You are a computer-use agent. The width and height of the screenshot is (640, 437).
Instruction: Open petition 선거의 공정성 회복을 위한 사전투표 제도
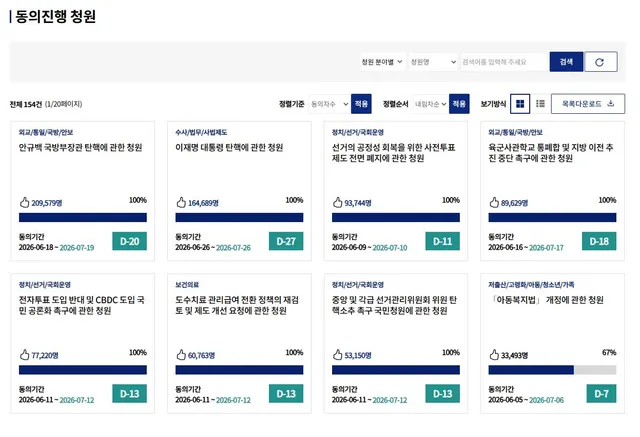393,153
